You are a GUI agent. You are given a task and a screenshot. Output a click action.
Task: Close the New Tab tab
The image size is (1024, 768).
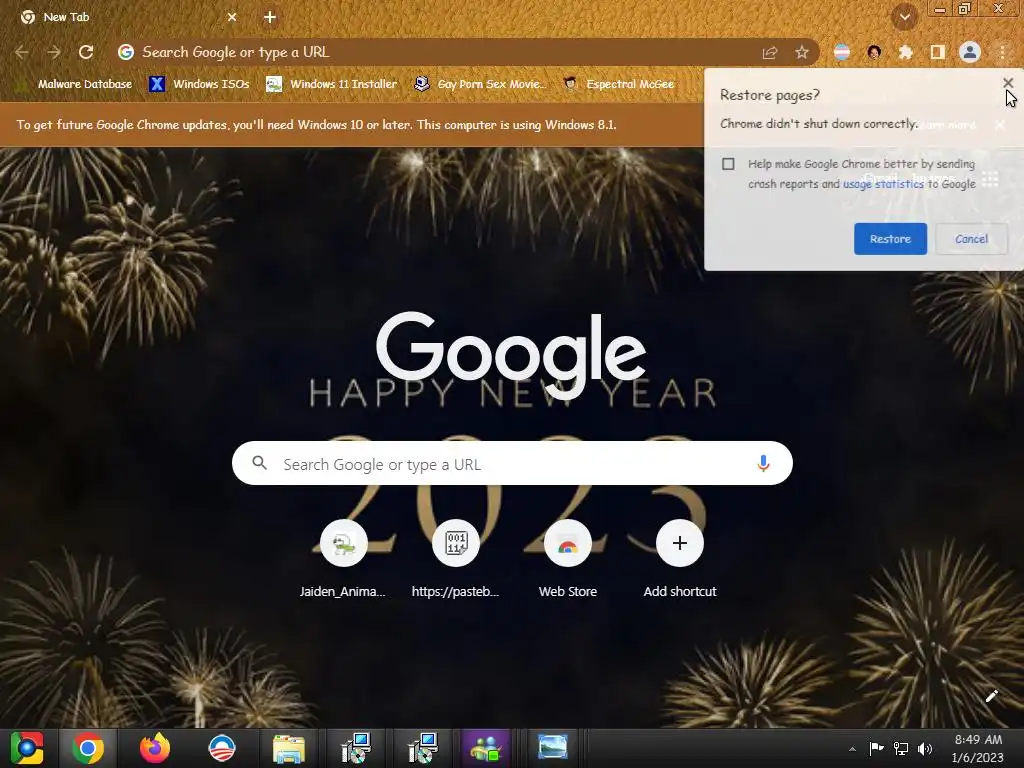click(232, 17)
